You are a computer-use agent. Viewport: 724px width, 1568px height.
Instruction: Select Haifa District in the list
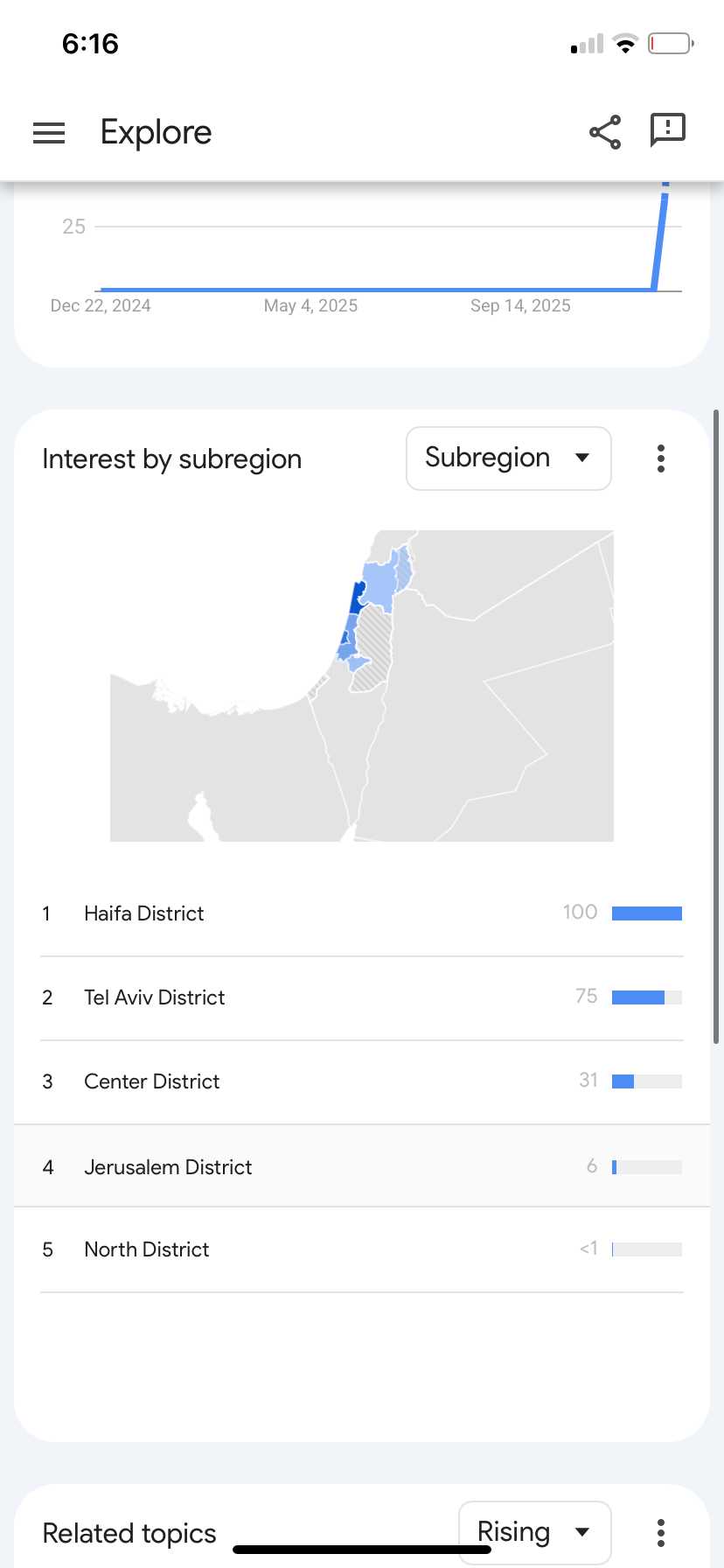coord(144,913)
